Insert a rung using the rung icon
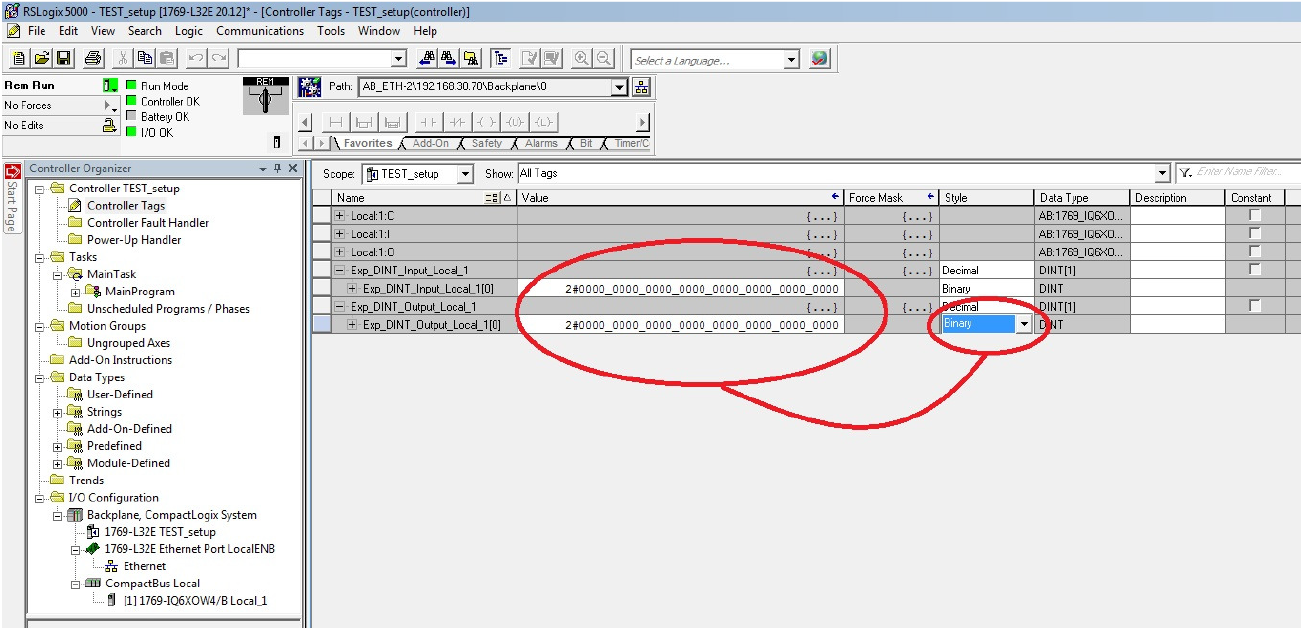 (336, 122)
